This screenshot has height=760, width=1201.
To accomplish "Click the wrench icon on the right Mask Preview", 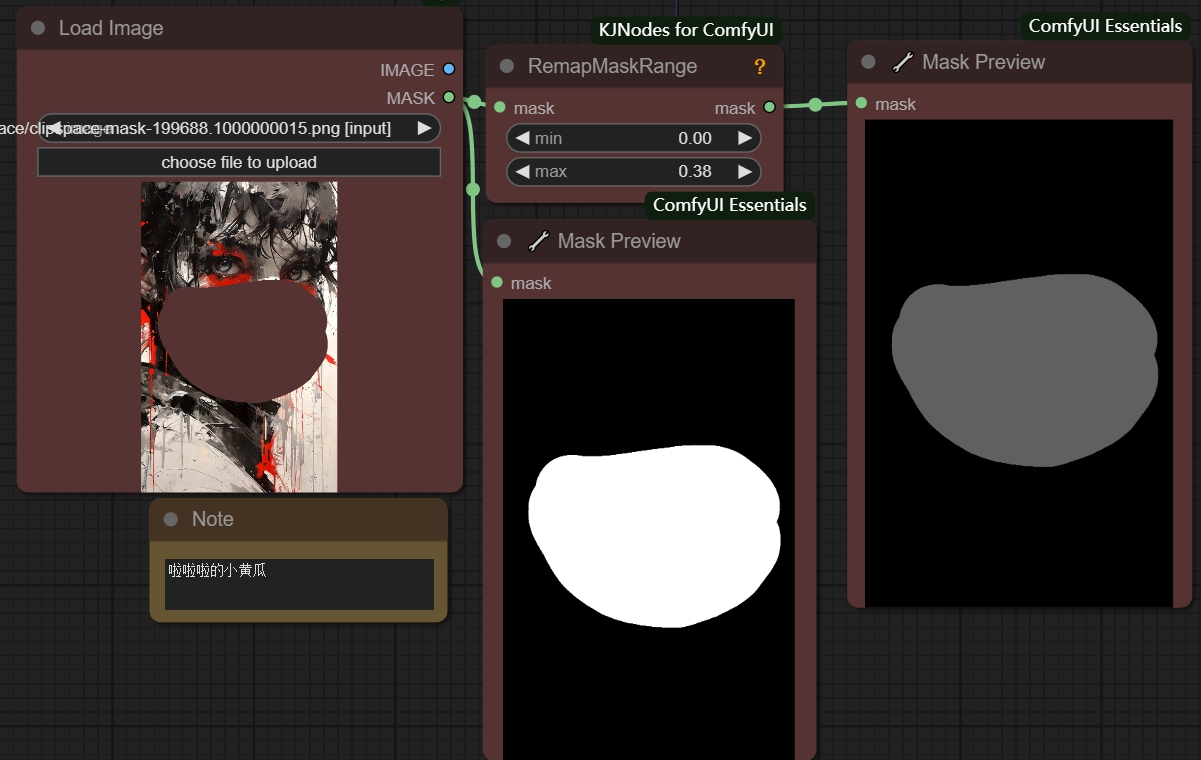I will pyautogui.click(x=902, y=62).
